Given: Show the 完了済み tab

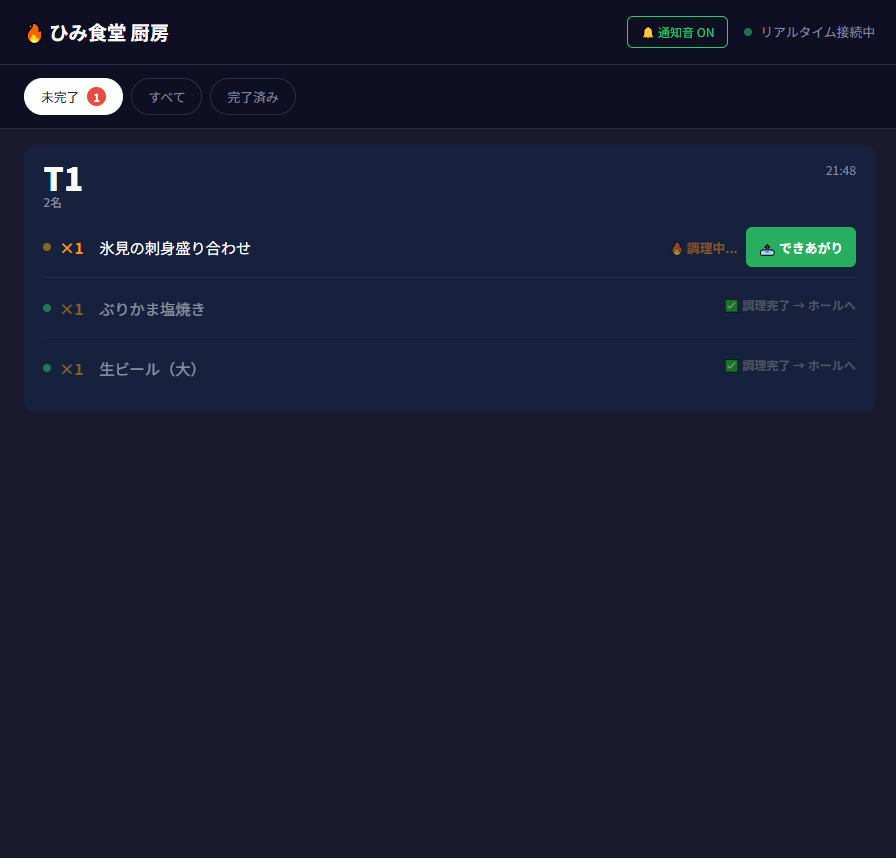Looking at the screenshot, I should [253, 97].
